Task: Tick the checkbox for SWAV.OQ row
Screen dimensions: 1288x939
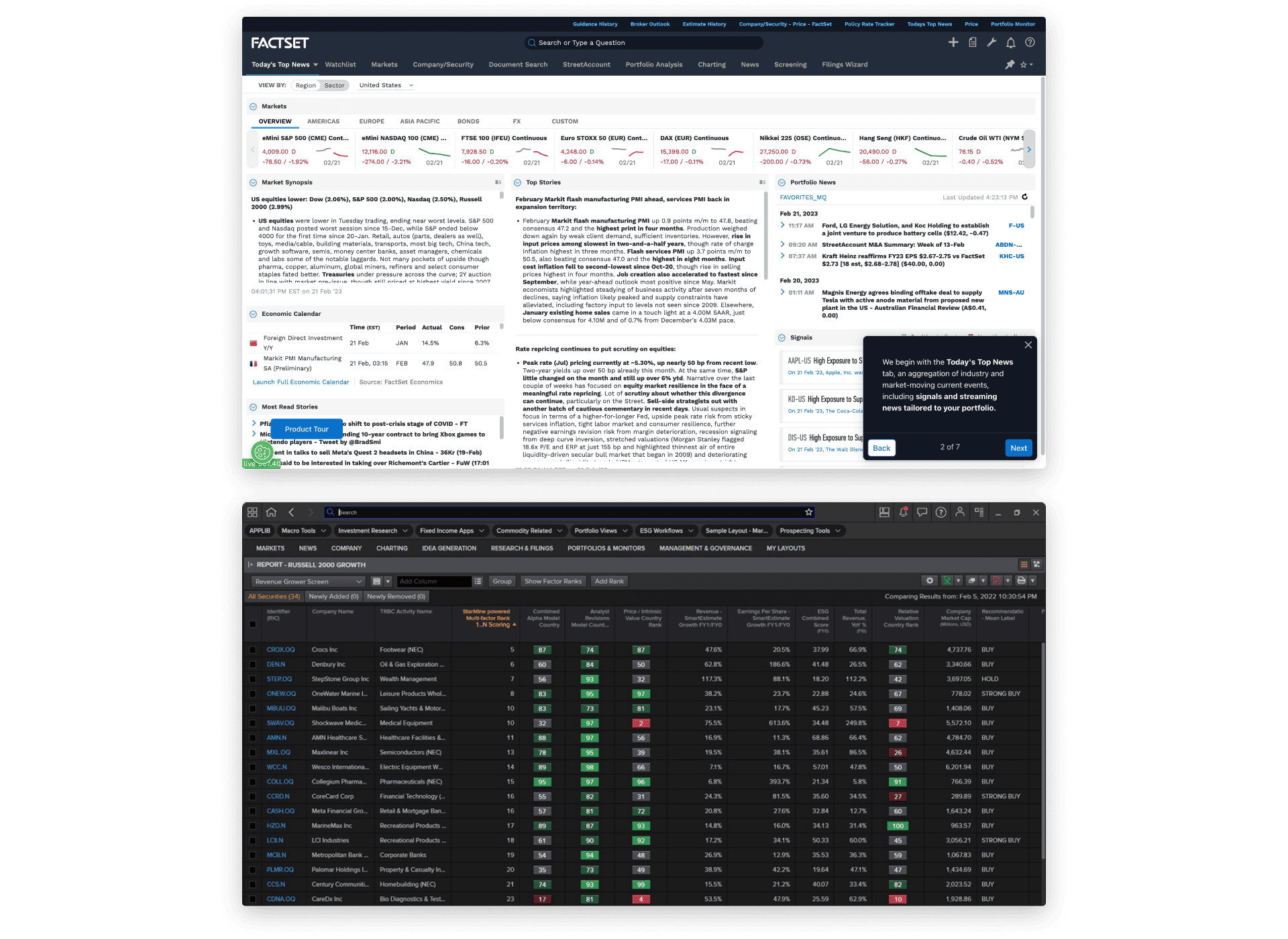Action: coord(252,723)
